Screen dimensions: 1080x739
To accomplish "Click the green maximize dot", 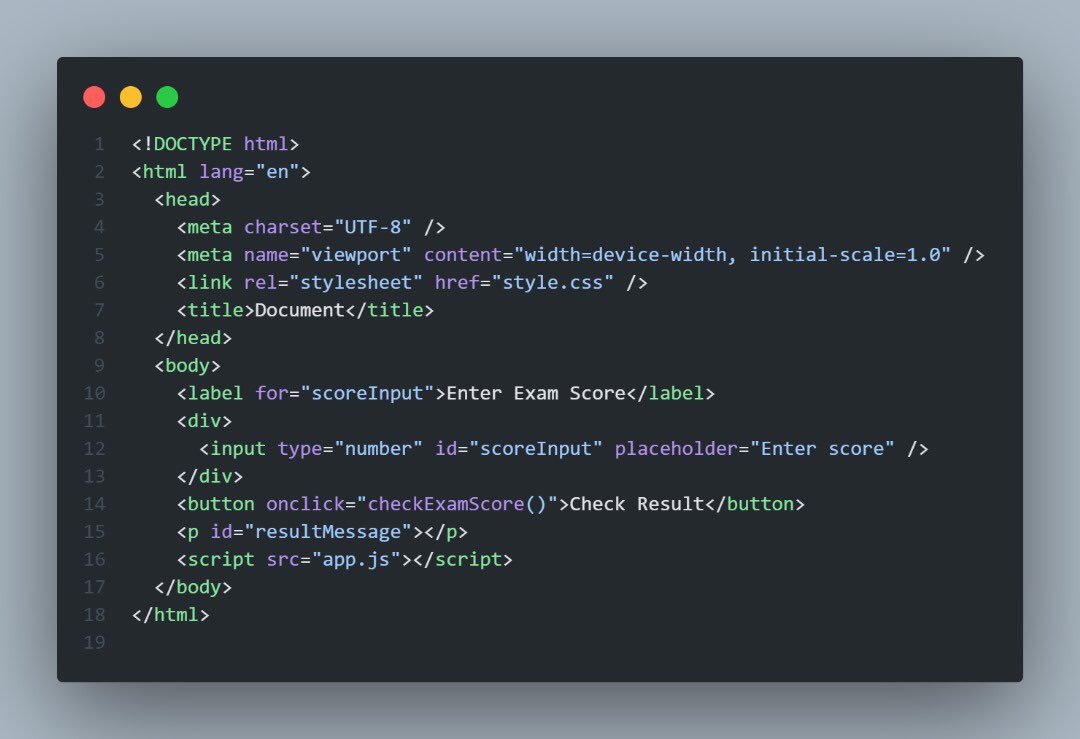I will coord(167,97).
